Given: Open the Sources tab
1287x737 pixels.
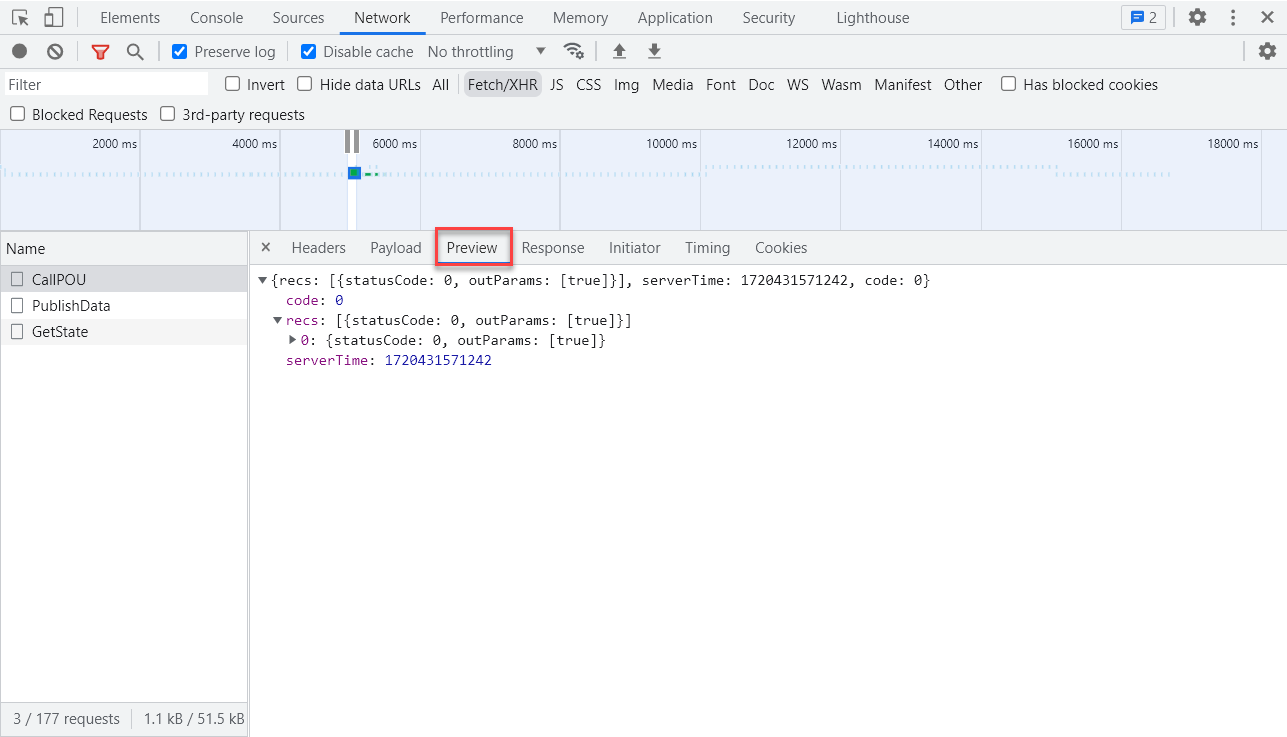Looking at the screenshot, I should (298, 17).
